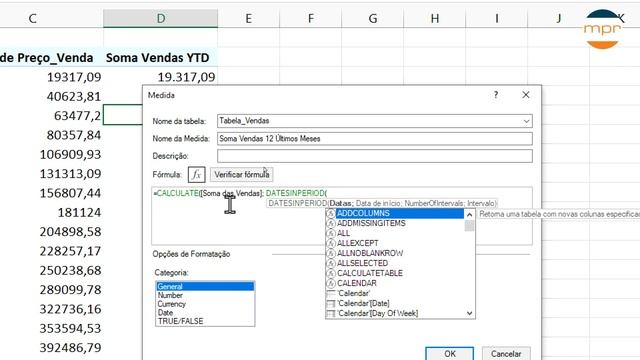Click the autocomplete list scroll up arrow
Screen dimensions: 640x360
coord(469,214)
